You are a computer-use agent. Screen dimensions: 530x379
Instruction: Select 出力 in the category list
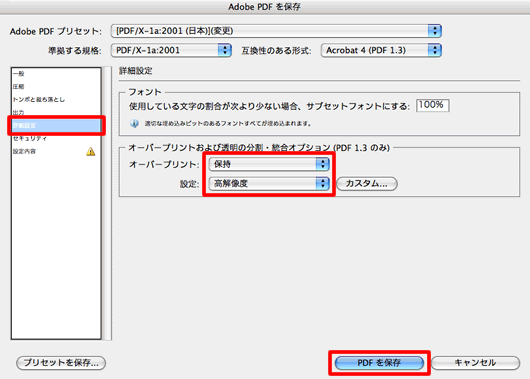(x=56, y=112)
